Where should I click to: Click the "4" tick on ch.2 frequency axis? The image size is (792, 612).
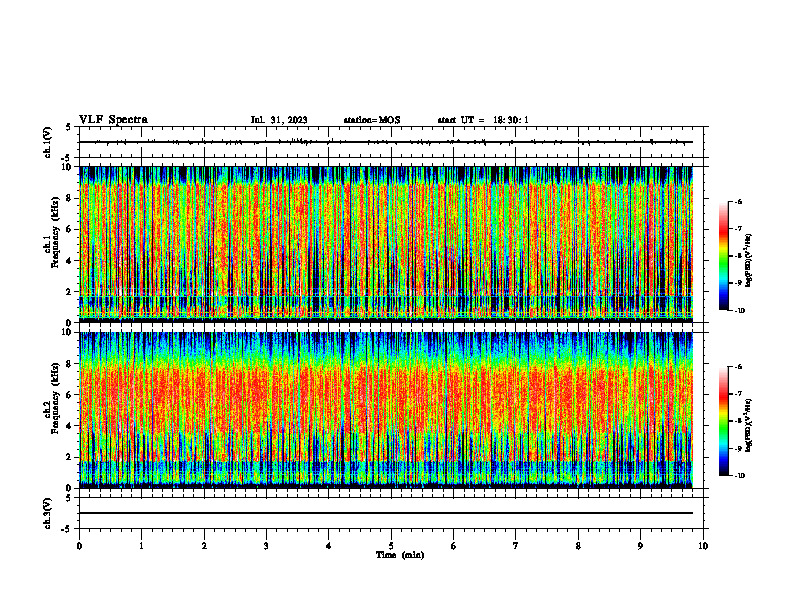click(x=70, y=426)
